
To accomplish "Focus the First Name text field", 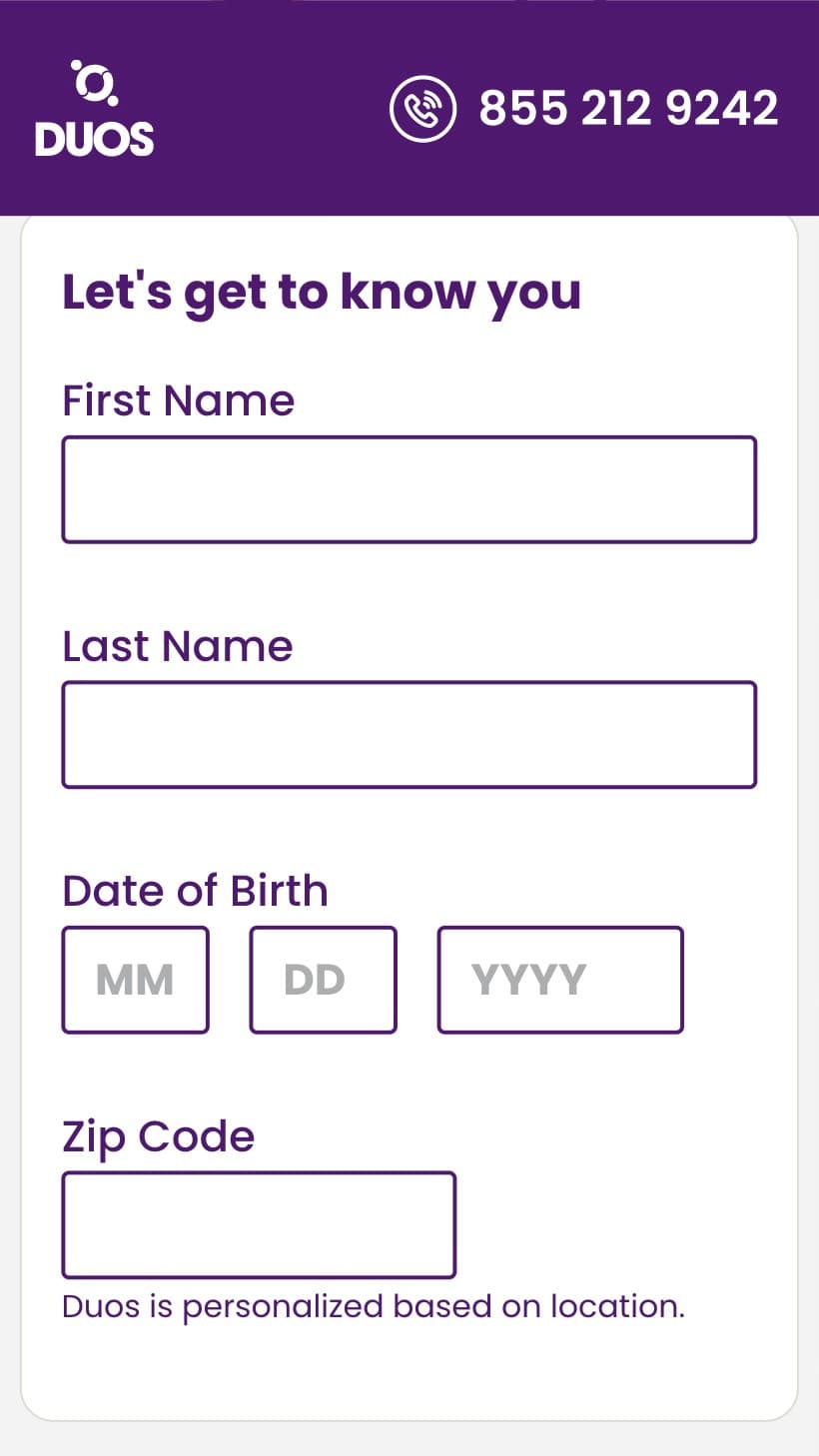I will [x=409, y=489].
